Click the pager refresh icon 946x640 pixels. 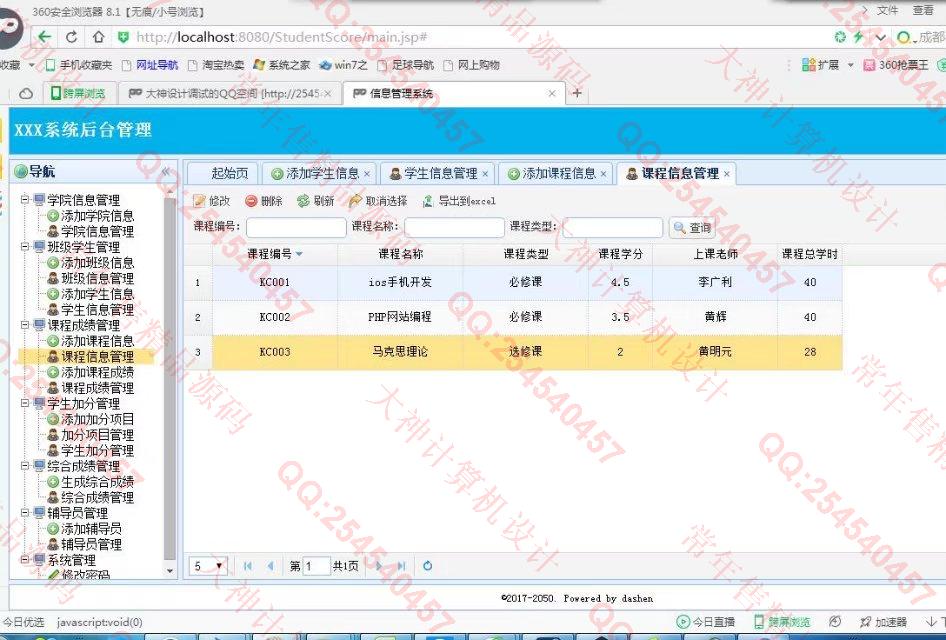[x=428, y=566]
